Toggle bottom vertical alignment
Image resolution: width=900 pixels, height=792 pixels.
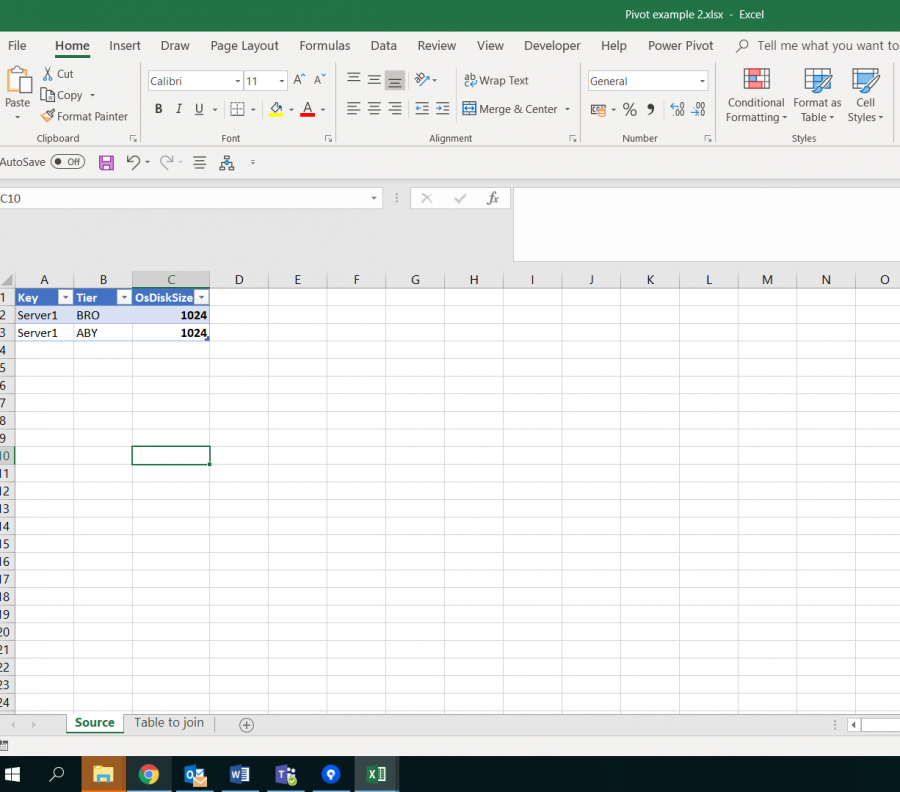[395, 80]
